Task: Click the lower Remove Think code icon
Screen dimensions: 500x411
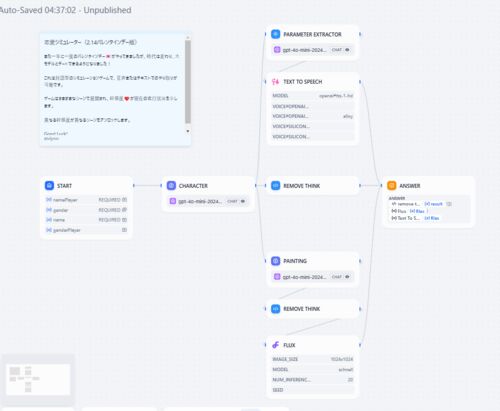Action: coord(276,309)
